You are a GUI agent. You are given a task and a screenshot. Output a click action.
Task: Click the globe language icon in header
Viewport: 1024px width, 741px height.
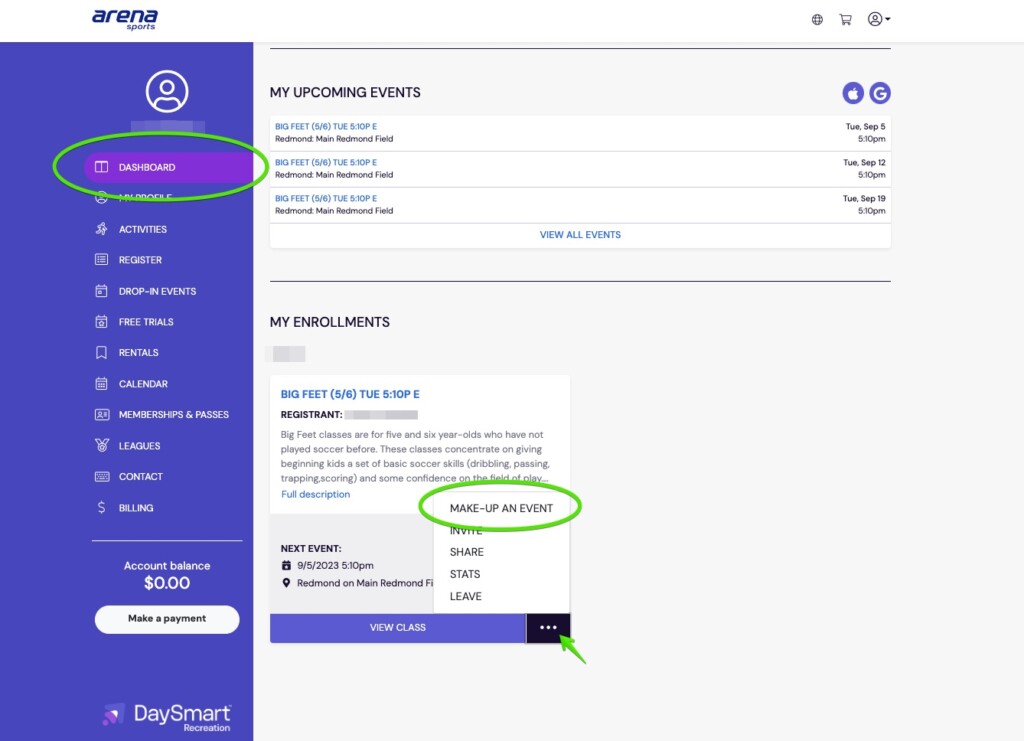(x=817, y=19)
